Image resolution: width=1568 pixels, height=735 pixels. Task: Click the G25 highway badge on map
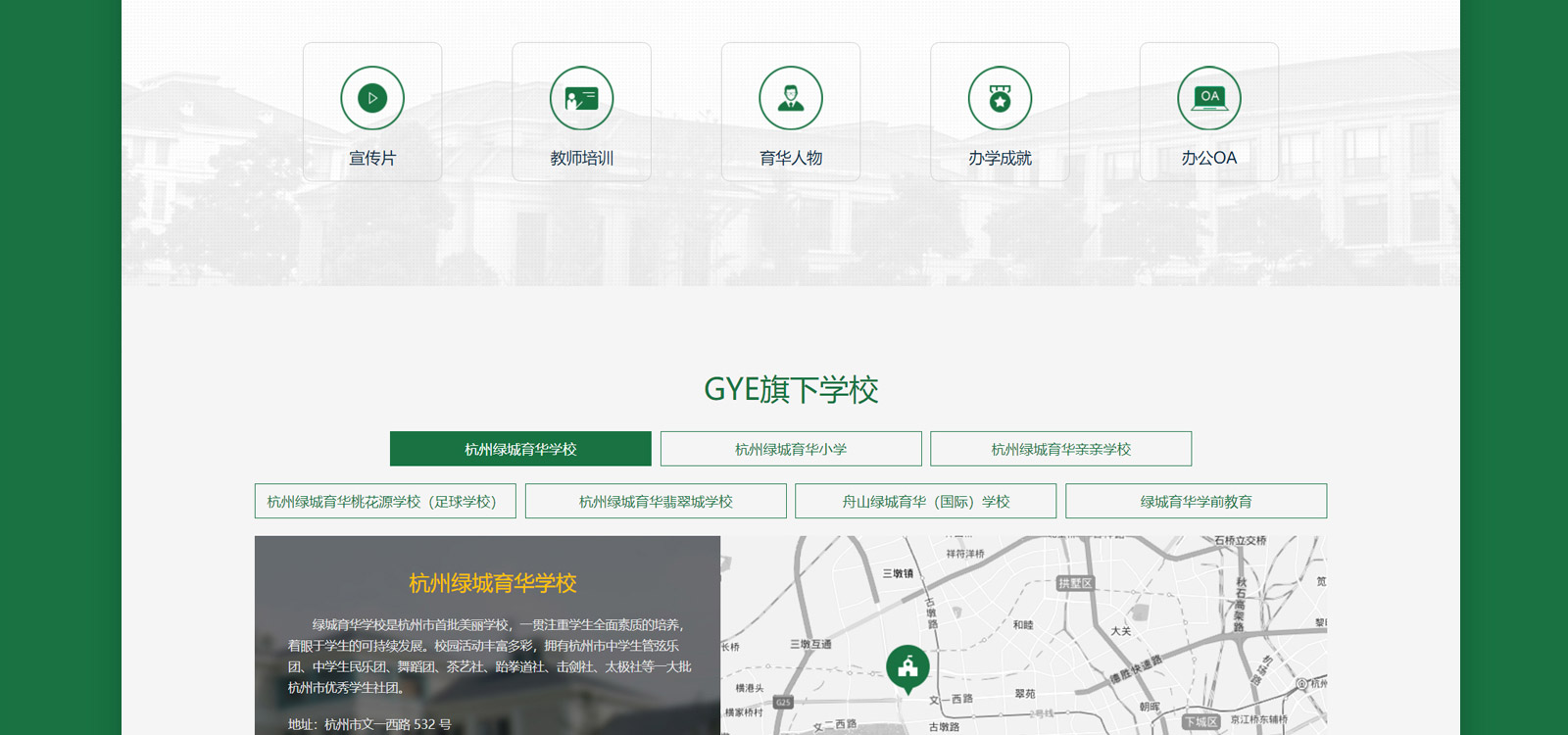pos(783,703)
